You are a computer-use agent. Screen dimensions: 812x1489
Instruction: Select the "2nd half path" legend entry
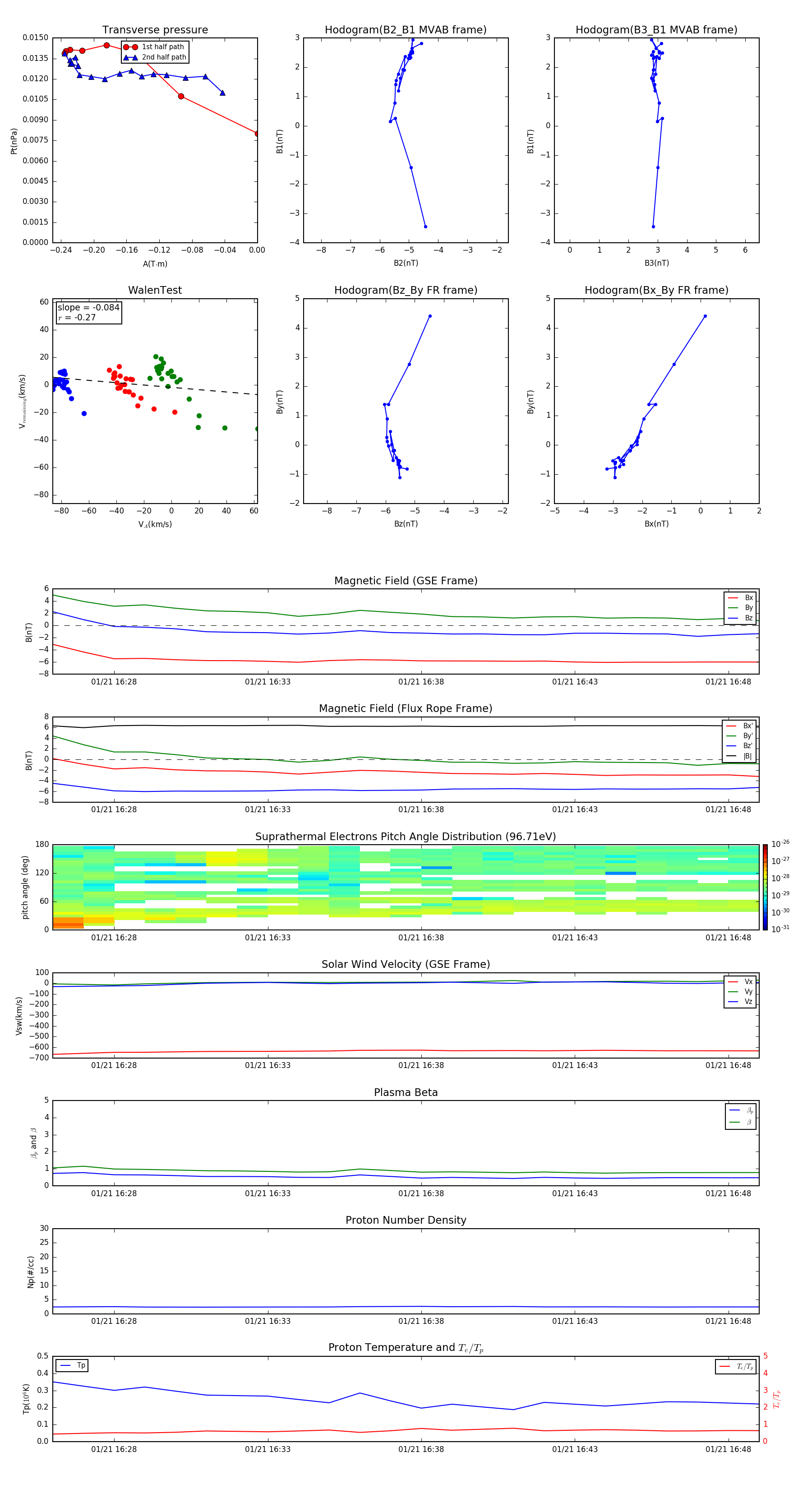point(154,57)
